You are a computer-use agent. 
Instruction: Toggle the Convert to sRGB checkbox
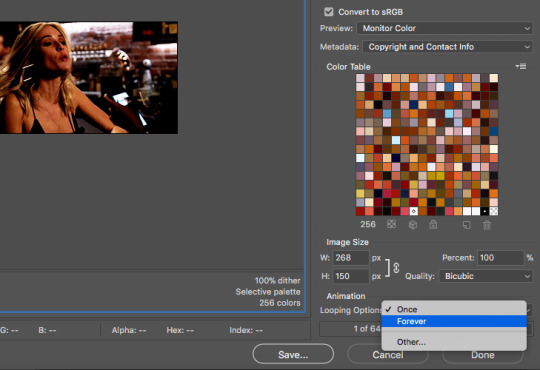[x=329, y=12]
